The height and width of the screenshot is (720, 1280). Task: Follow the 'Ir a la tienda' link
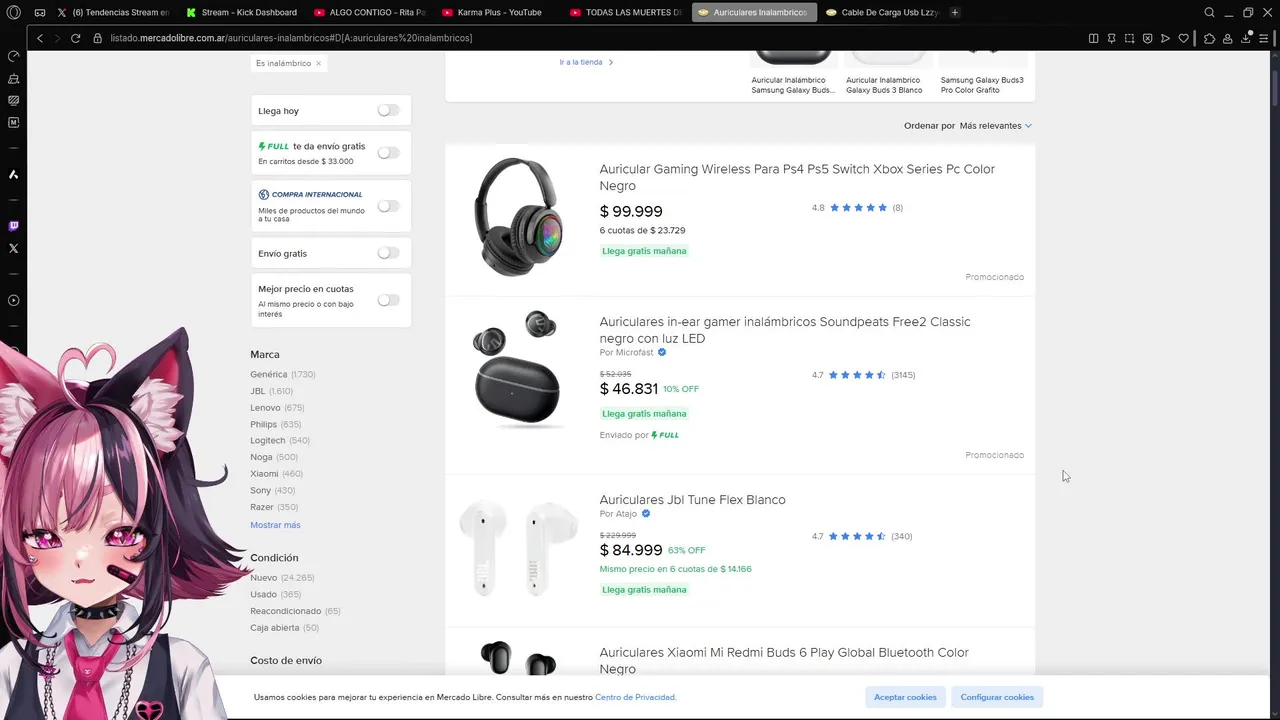pos(586,62)
